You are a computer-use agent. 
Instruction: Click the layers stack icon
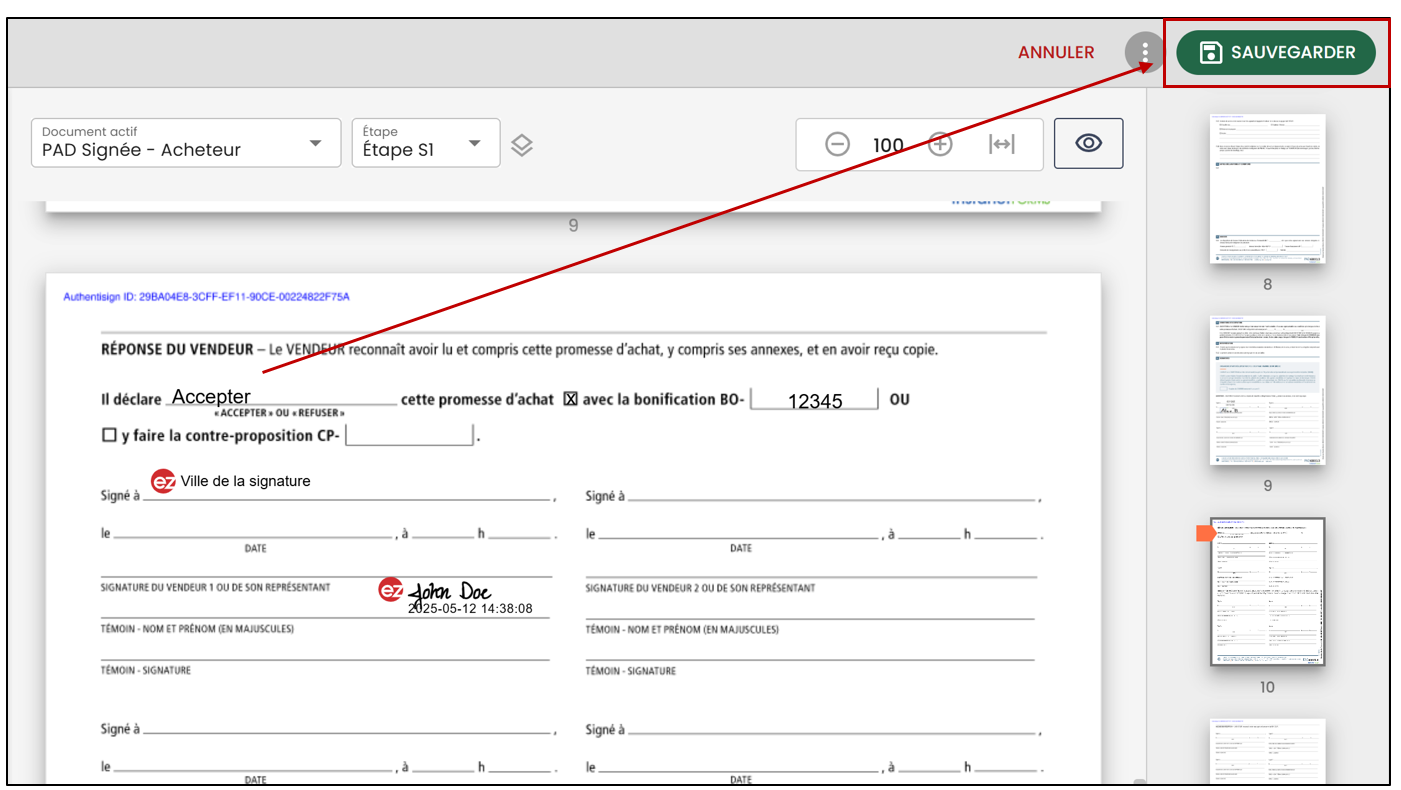coord(522,145)
